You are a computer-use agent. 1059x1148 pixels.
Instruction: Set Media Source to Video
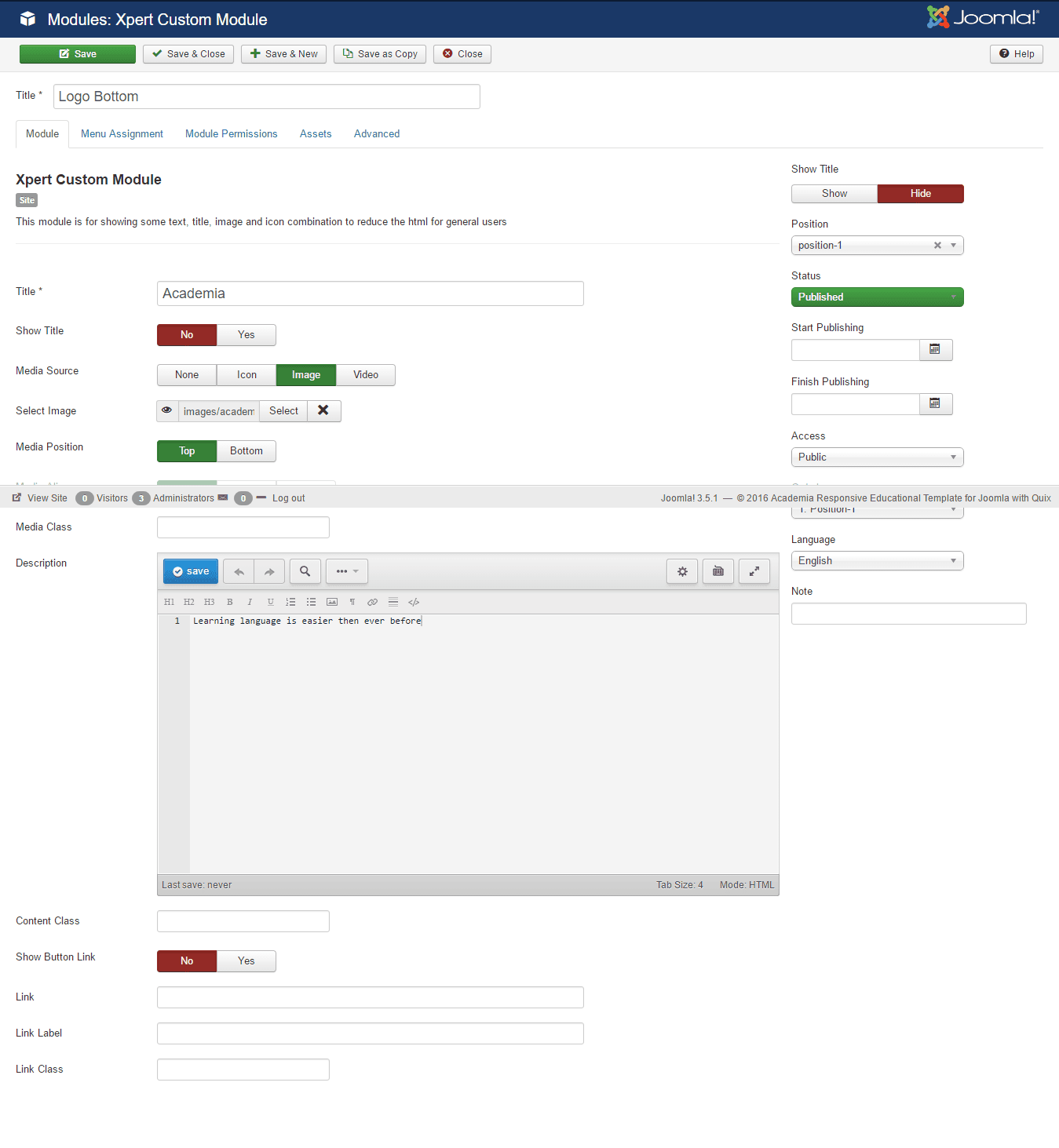[365, 375]
